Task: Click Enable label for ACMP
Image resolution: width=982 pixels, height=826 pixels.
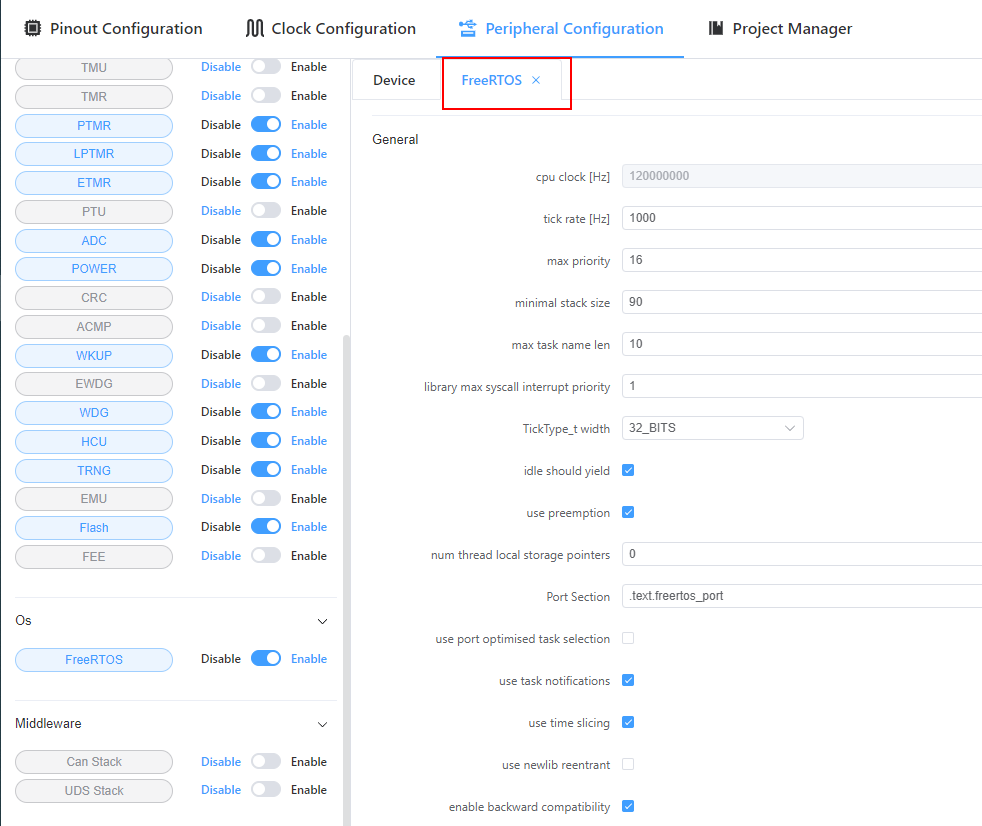Action: point(309,326)
